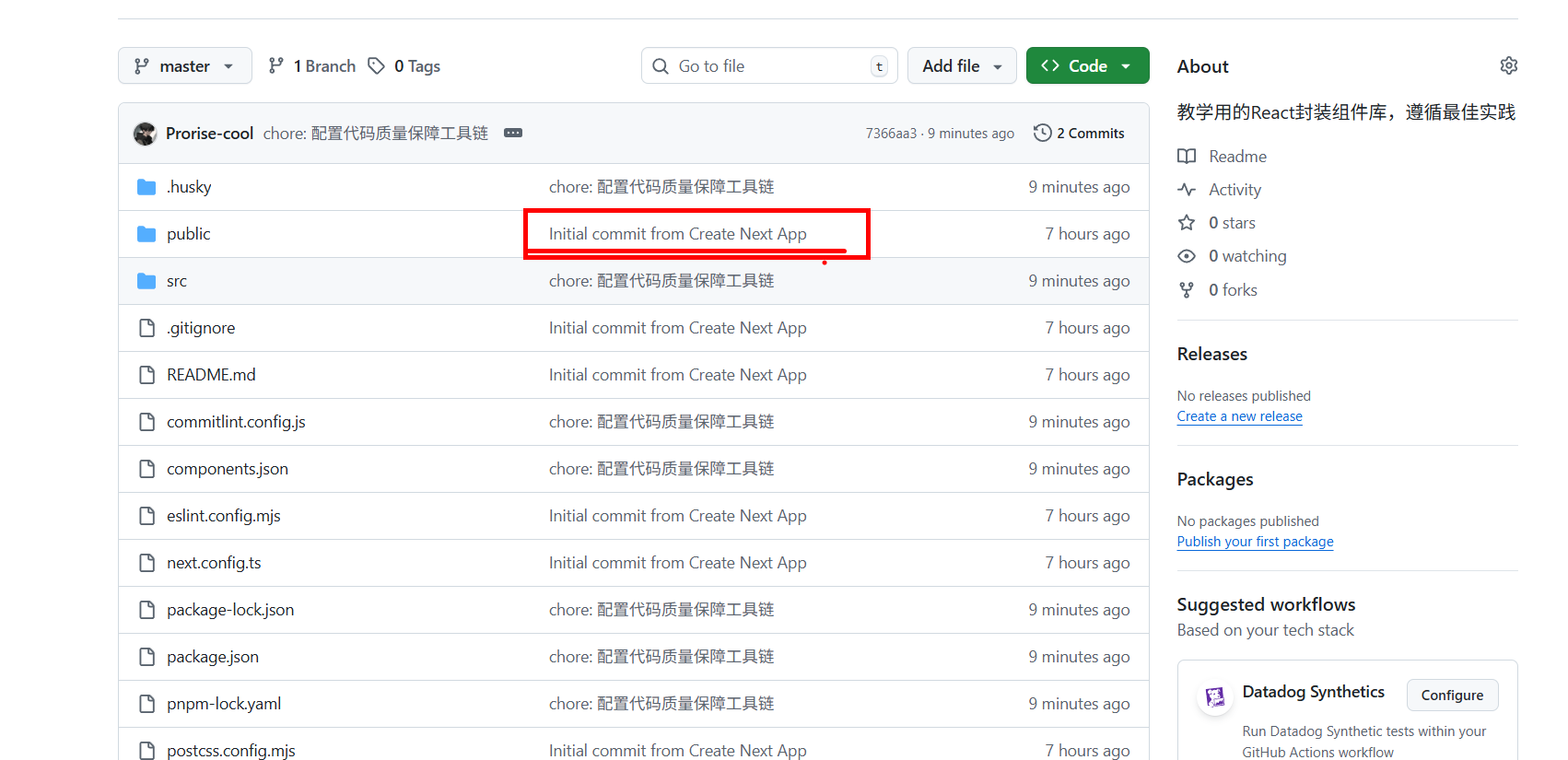The width and height of the screenshot is (1568, 760).
Task: Open the green Code dropdown
Action: (x=1087, y=66)
